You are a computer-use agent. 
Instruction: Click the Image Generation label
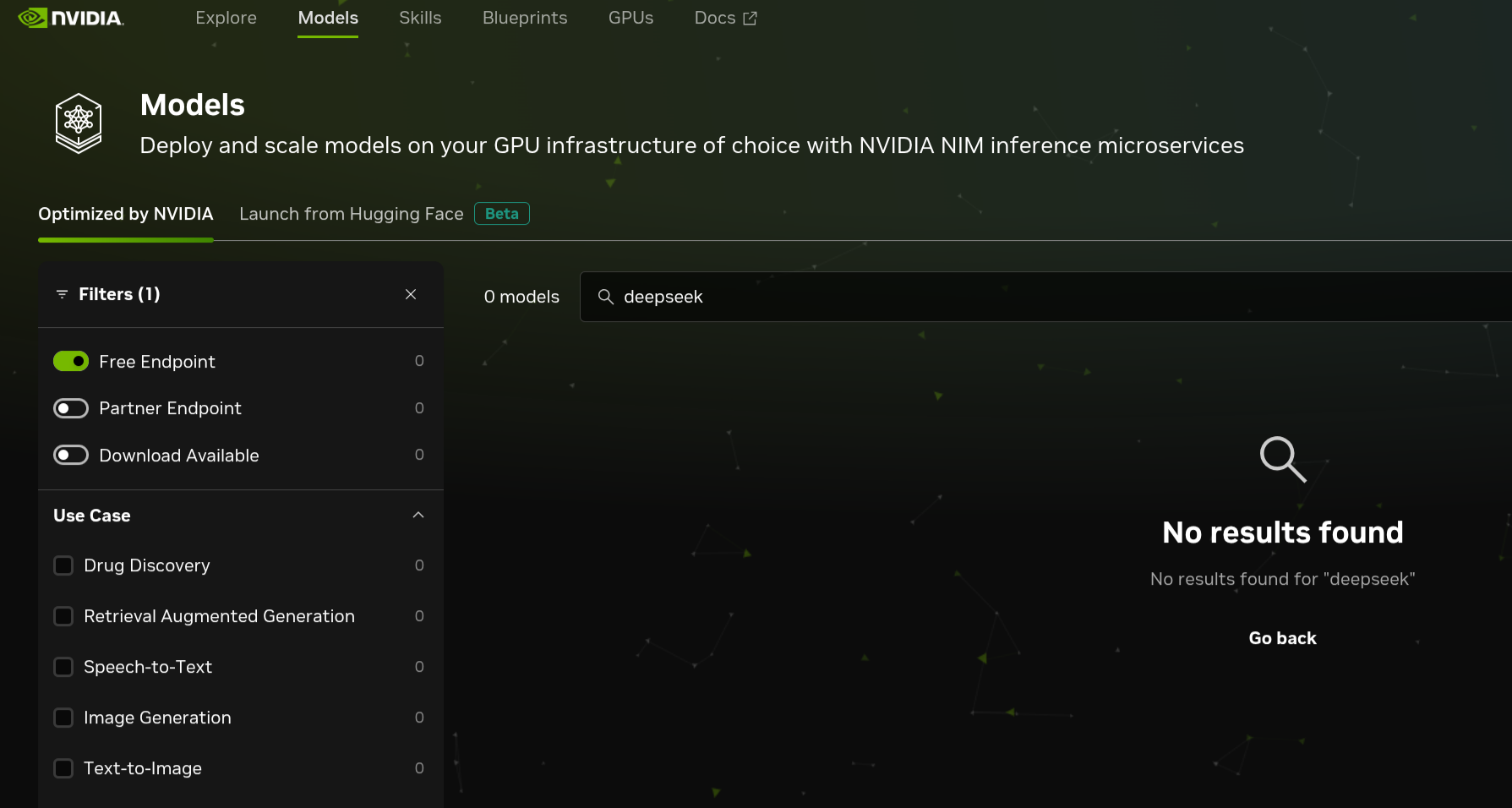pos(157,718)
